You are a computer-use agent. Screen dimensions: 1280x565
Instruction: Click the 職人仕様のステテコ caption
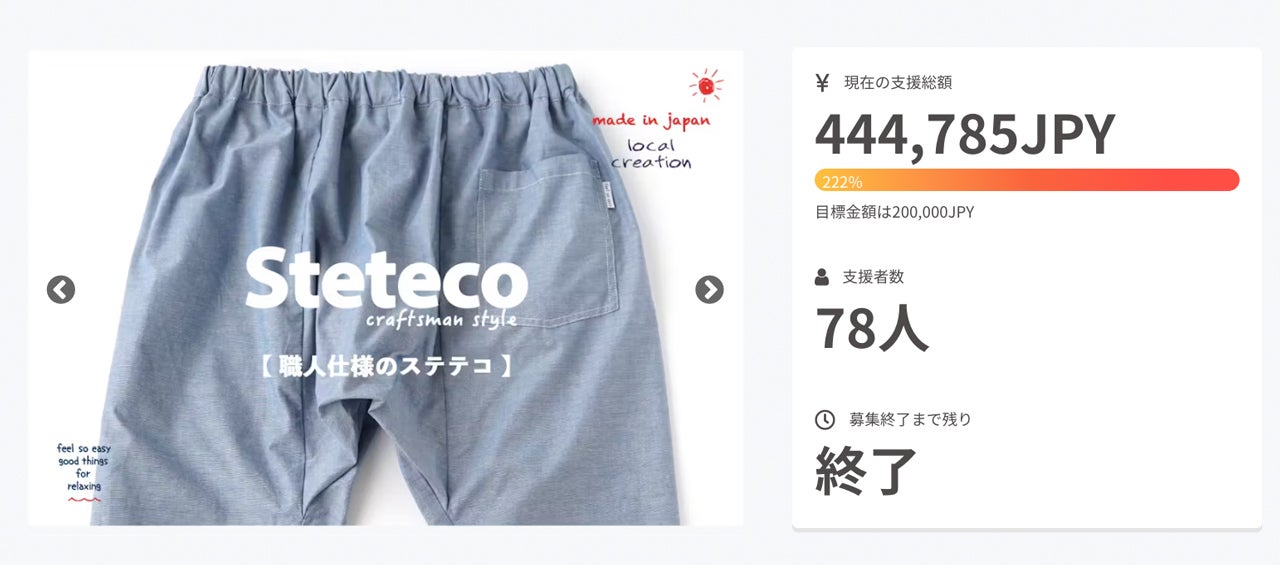386,366
